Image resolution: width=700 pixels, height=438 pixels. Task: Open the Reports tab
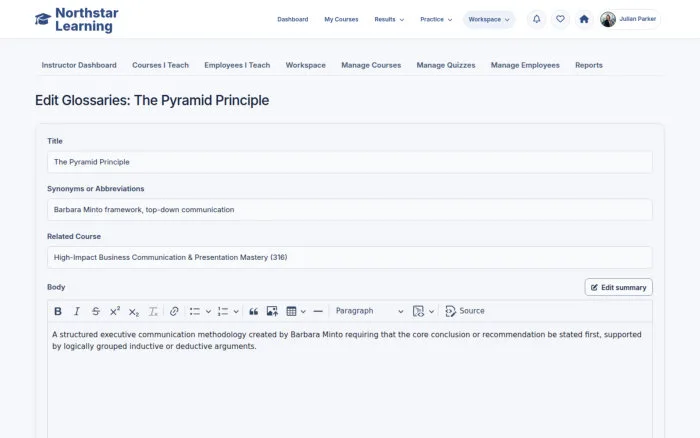[589, 65]
